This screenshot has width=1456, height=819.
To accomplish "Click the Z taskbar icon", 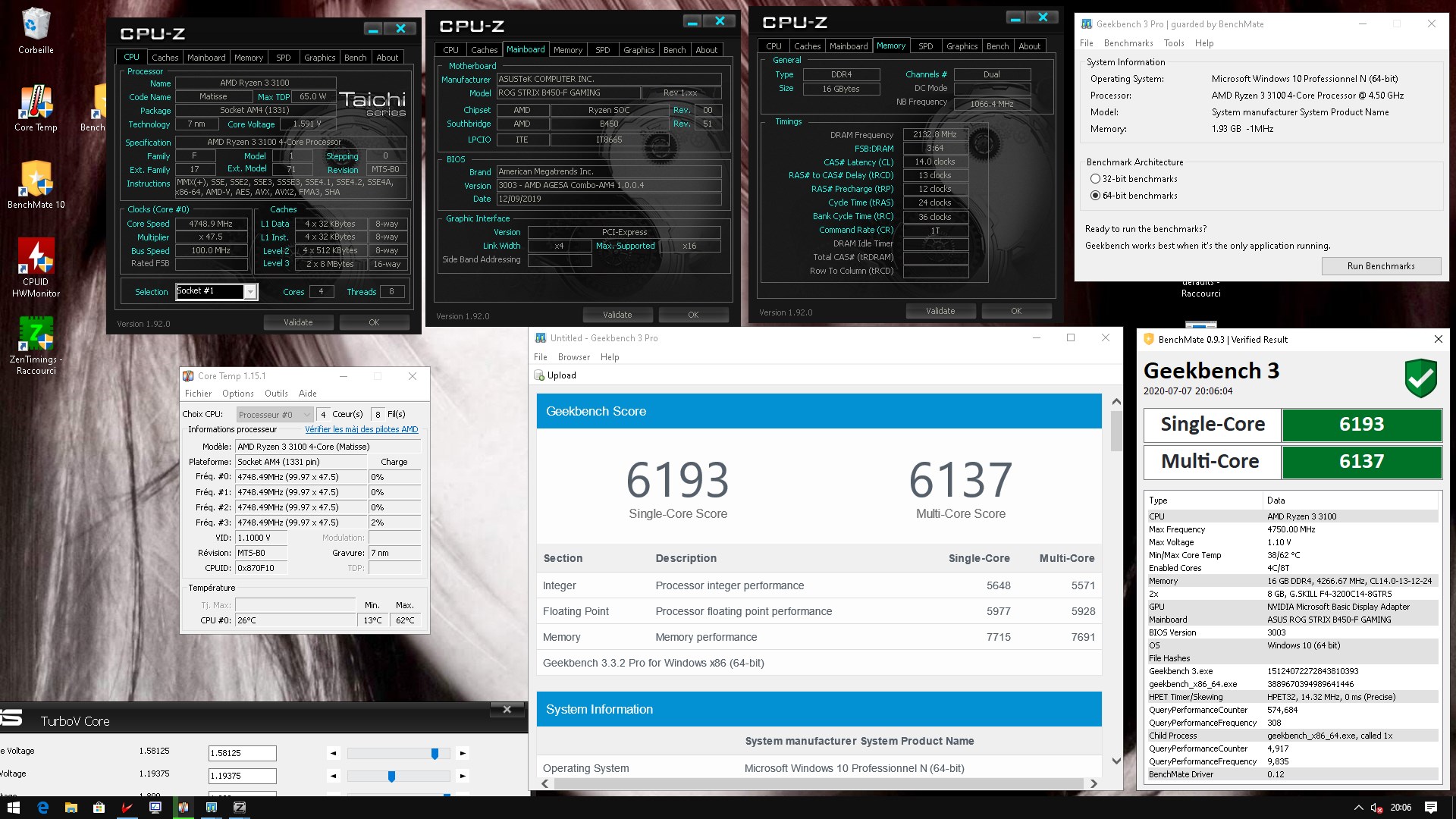I will 240,808.
